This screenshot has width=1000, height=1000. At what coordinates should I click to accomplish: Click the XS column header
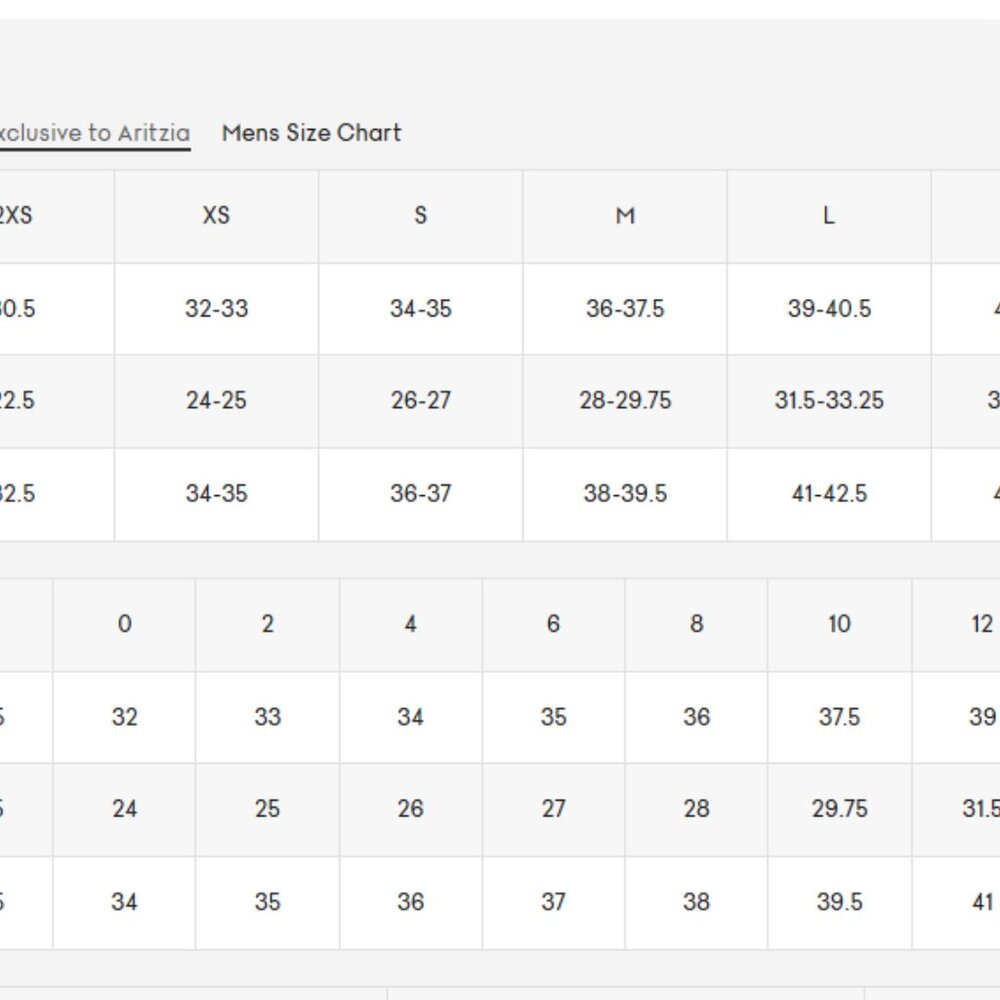click(x=216, y=216)
